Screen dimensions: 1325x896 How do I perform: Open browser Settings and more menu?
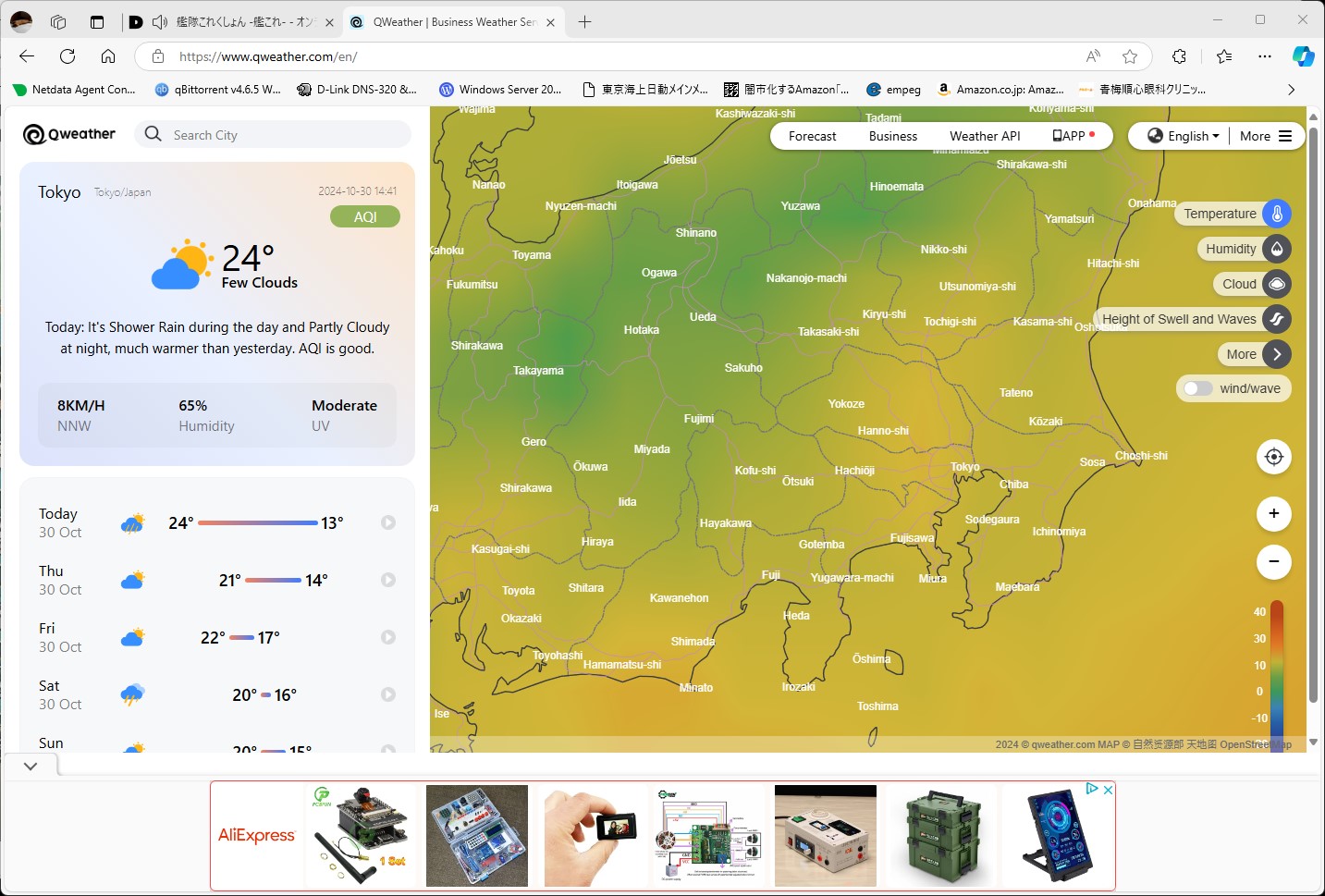[x=1265, y=56]
